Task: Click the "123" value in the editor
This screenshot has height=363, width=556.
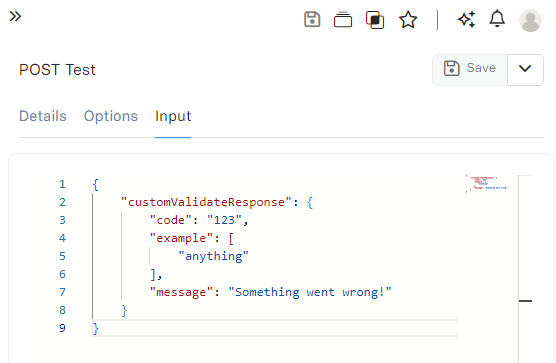Action: tap(224, 220)
